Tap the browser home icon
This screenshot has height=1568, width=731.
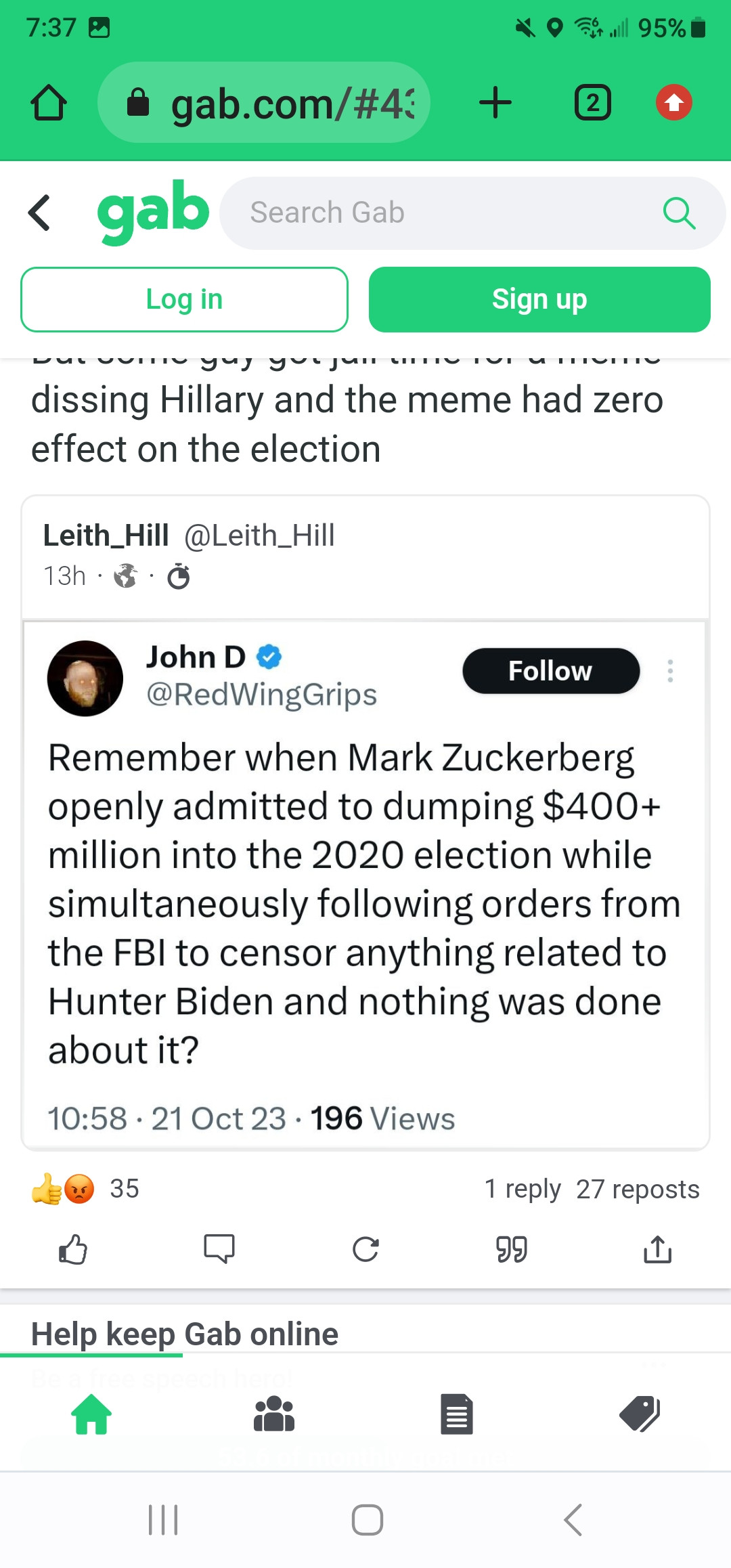click(x=49, y=103)
